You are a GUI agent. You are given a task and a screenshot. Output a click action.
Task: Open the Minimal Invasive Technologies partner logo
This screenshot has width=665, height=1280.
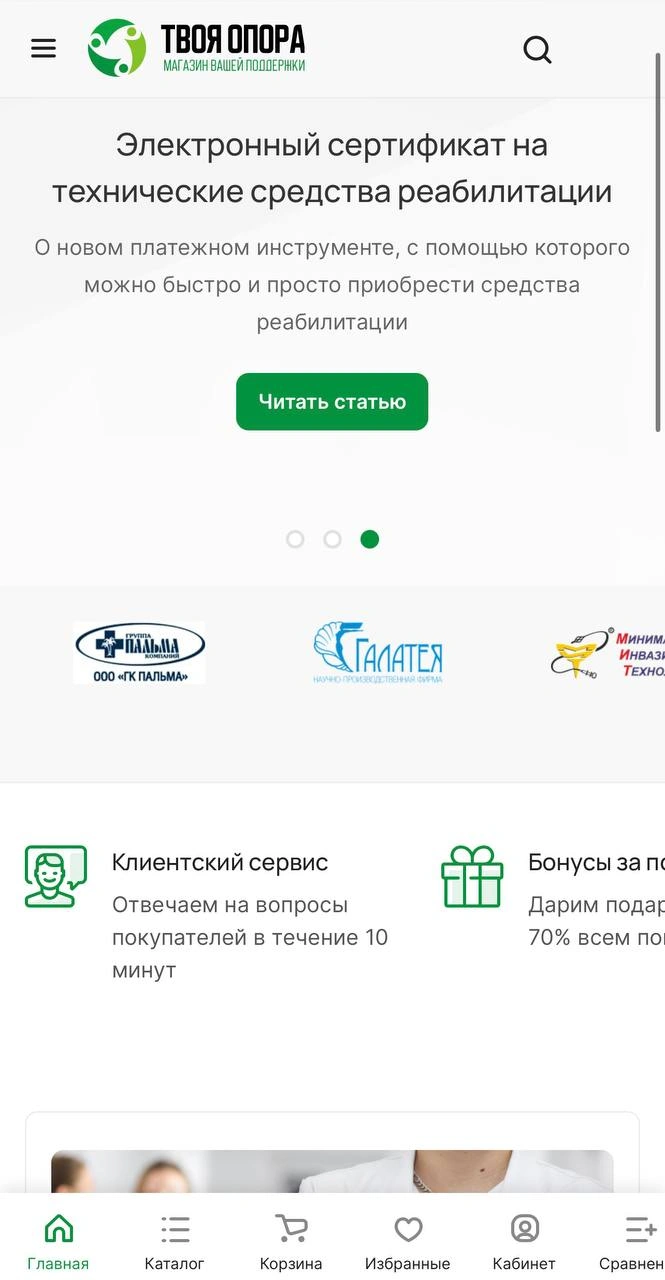[608, 653]
